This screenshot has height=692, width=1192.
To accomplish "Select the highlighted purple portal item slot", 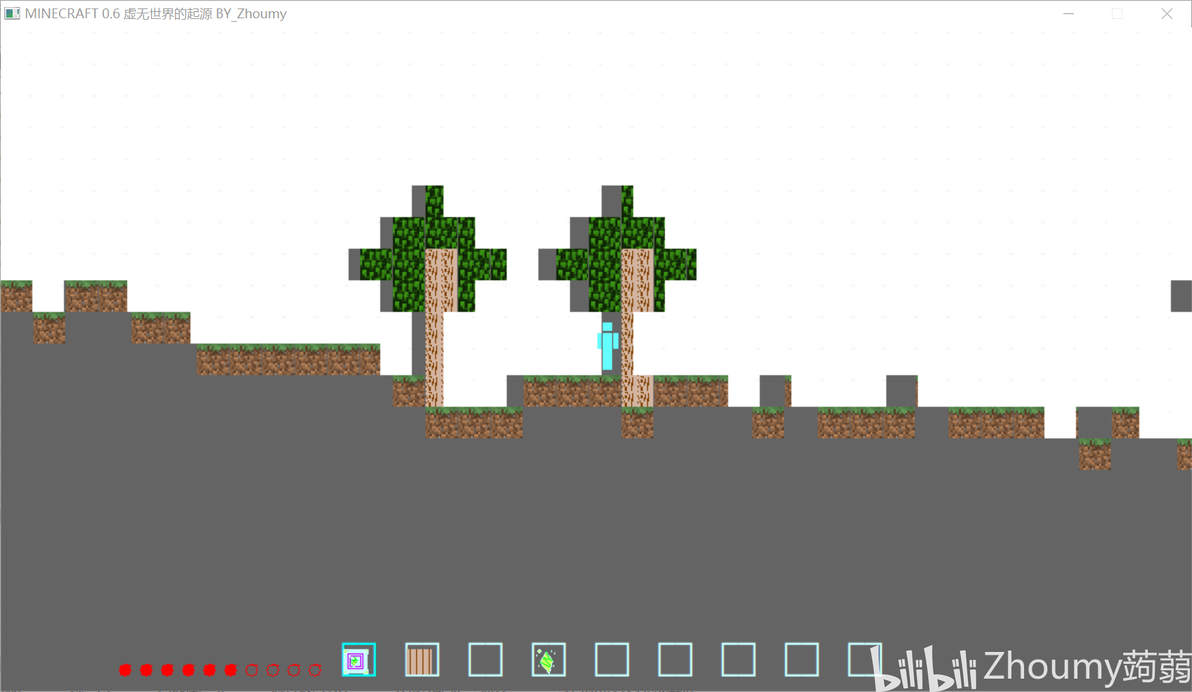I will click(x=359, y=660).
